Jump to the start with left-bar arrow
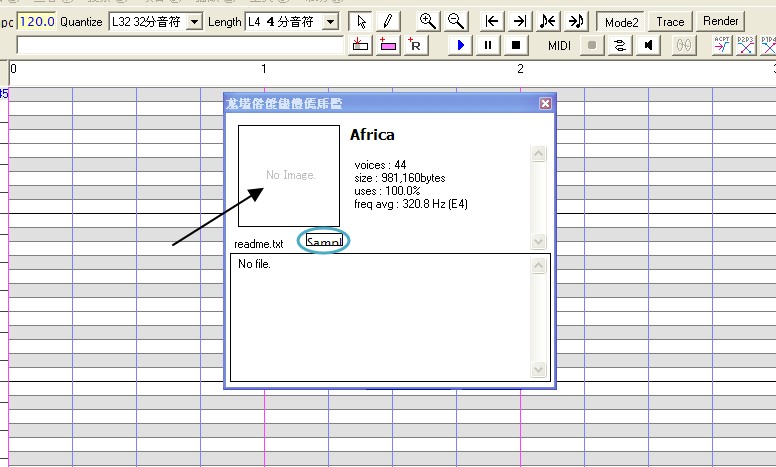Image resolution: width=776 pixels, height=467 pixels. [x=491, y=21]
